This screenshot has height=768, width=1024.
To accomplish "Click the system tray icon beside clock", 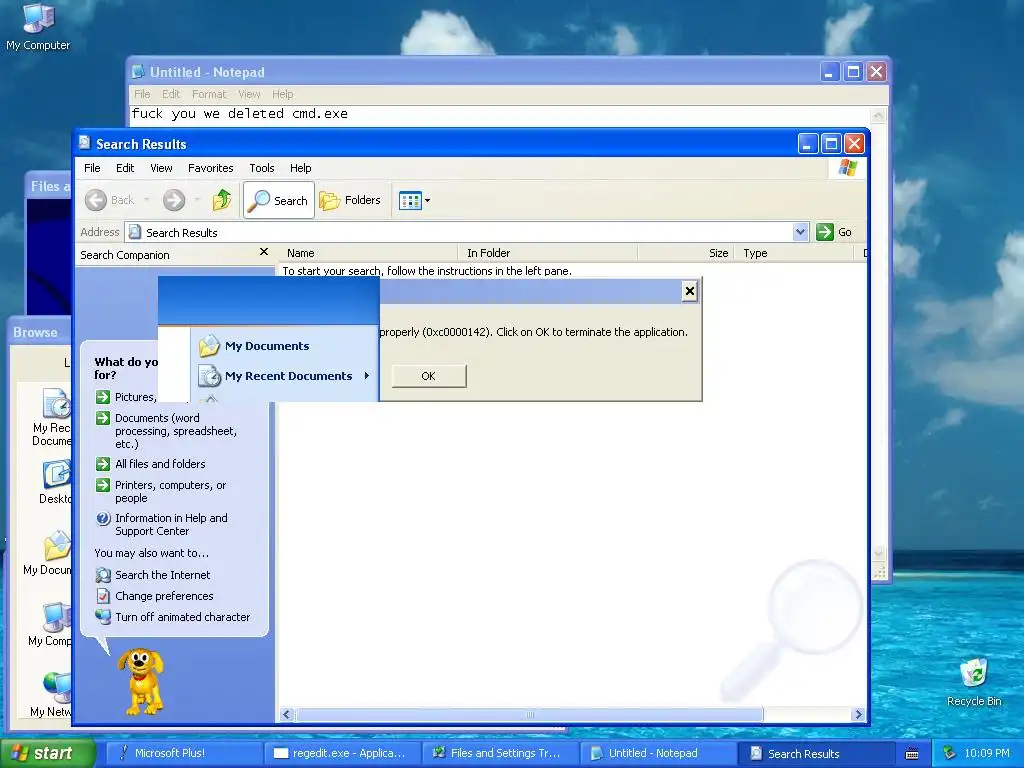I will [949, 753].
